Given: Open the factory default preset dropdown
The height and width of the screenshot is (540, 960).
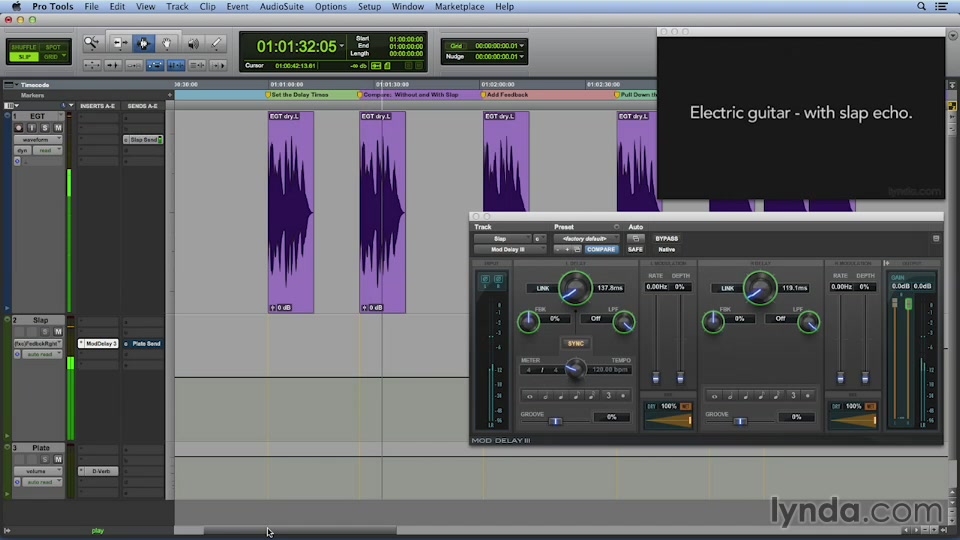Looking at the screenshot, I should 585,239.
